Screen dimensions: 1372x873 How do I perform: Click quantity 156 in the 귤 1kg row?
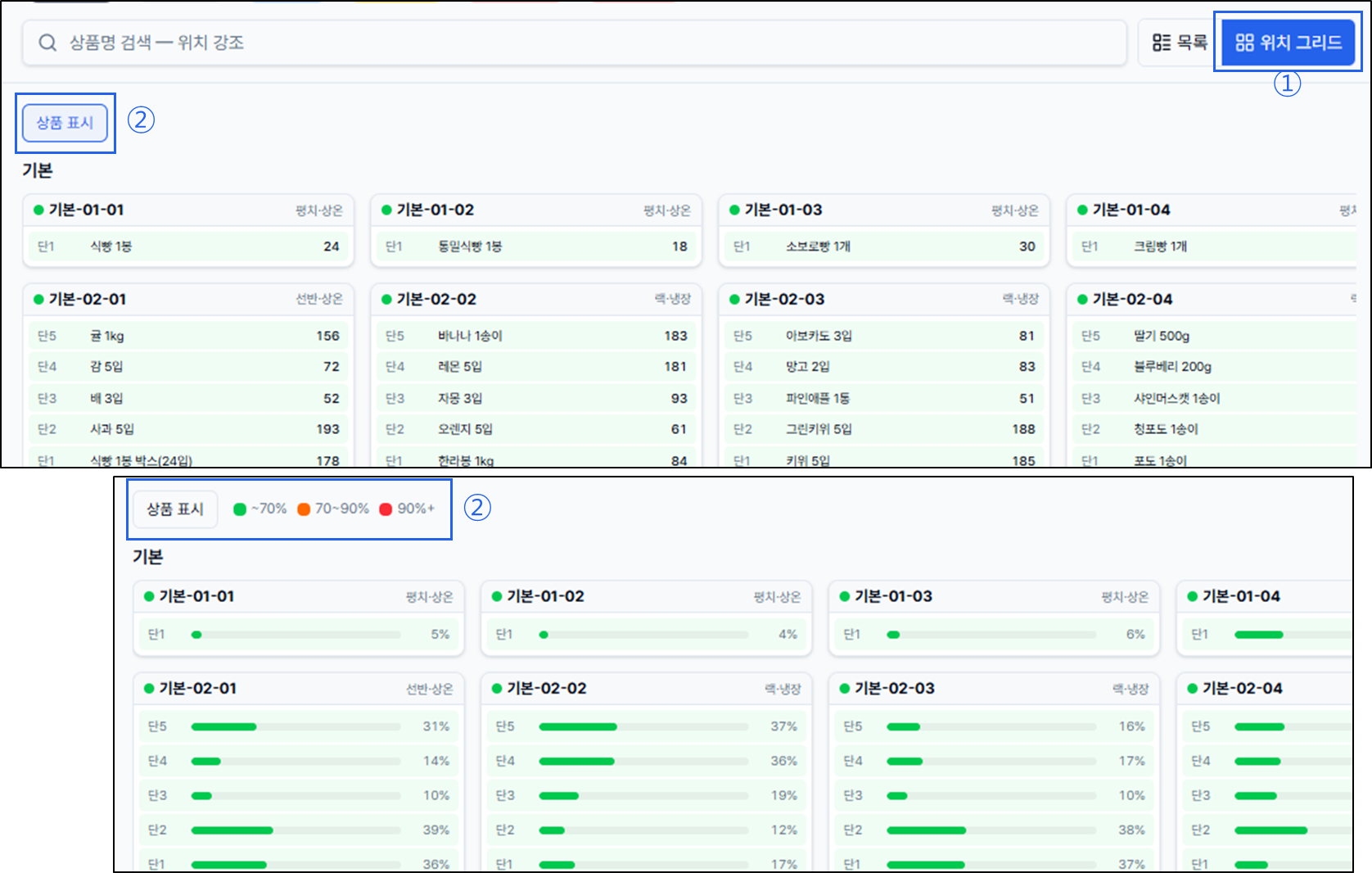tap(328, 336)
